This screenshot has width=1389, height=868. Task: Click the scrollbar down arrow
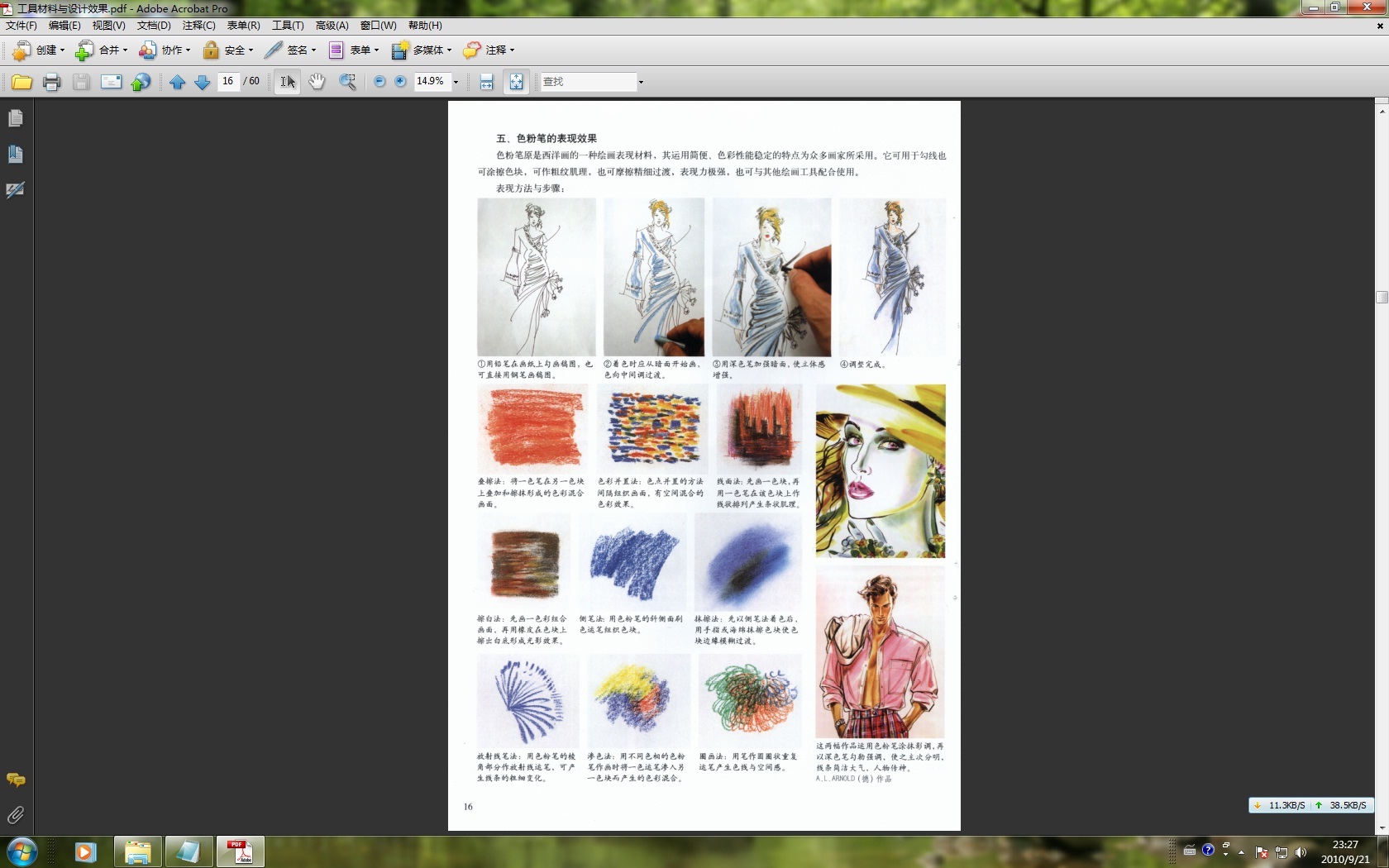1382,827
